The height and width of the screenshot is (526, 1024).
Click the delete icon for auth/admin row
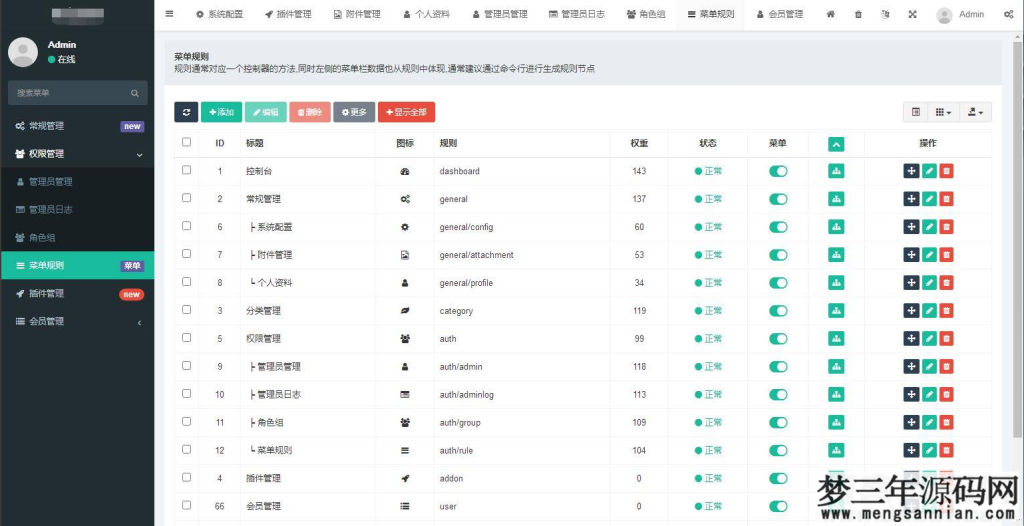(946, 367)
